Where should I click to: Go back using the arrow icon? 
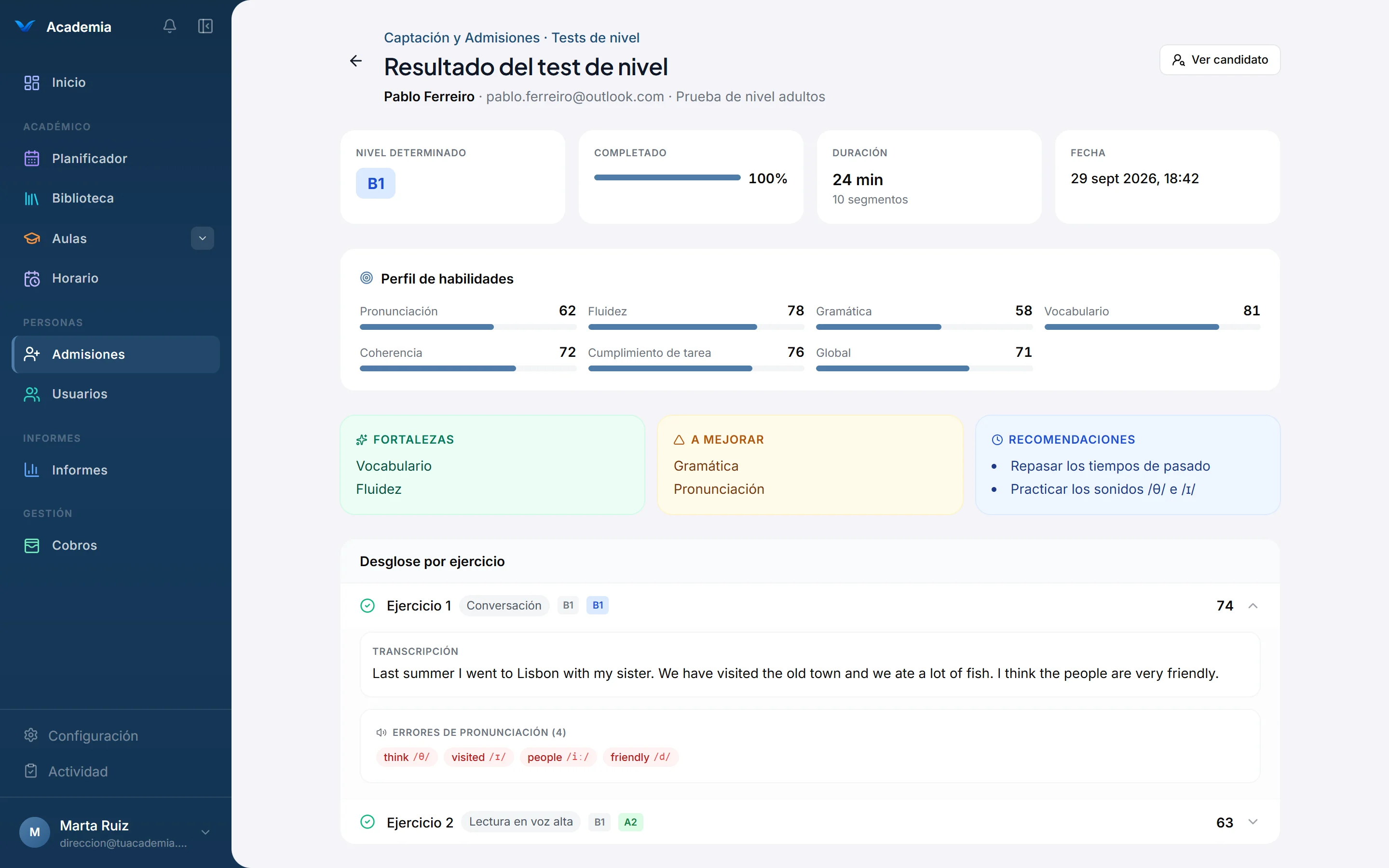[x=356, y=61]
